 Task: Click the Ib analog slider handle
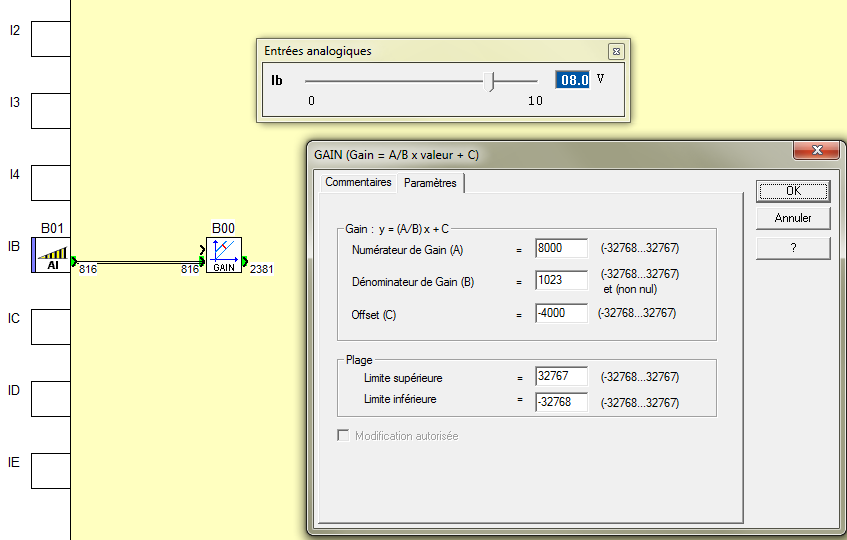489,81
